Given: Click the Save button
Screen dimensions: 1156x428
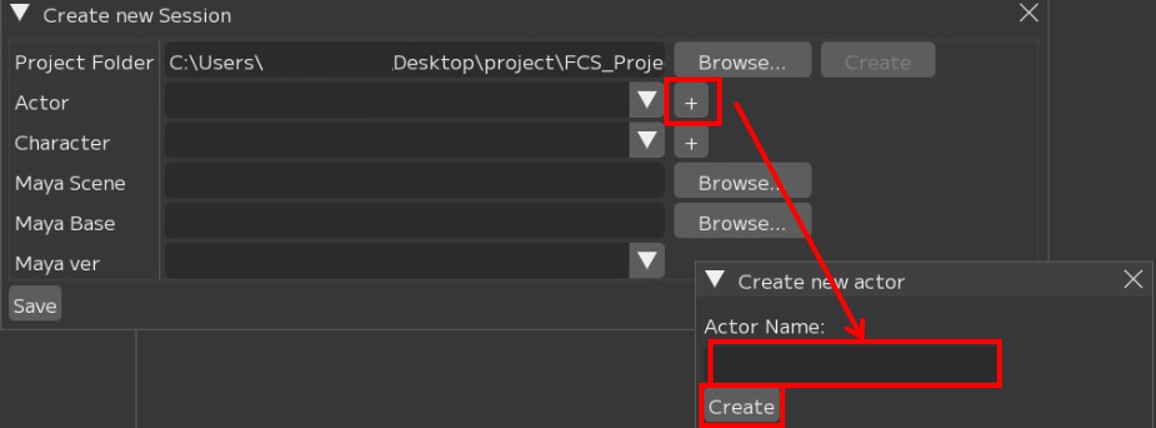Looking at the screenshot, I should [x=35, y=306].
